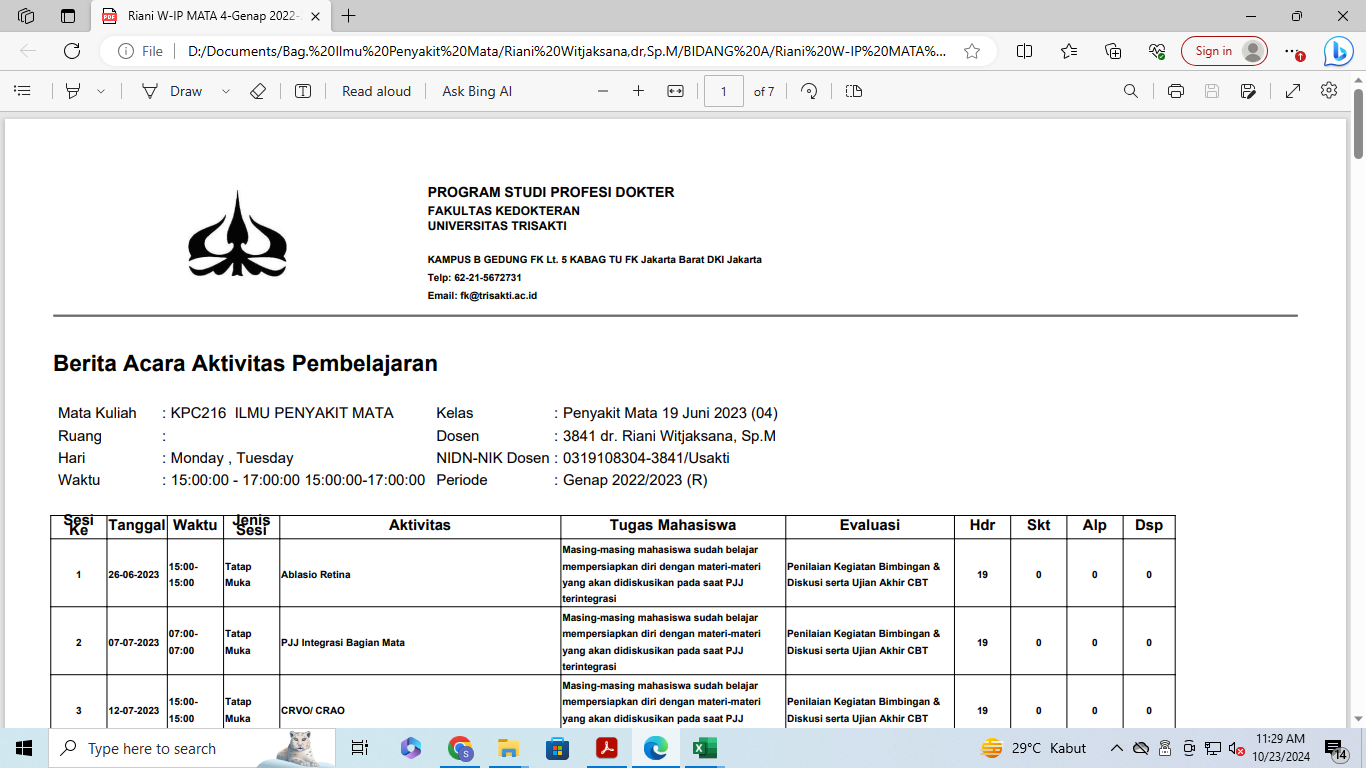View site information for File

tap(140, 51)
